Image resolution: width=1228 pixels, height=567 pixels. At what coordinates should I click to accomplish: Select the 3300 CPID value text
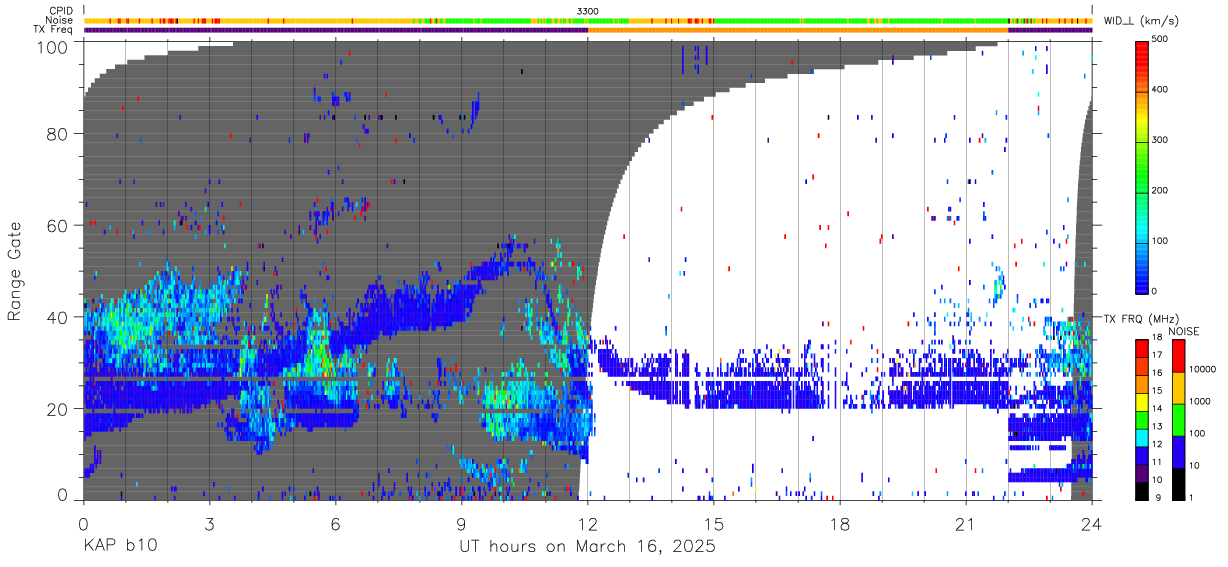tap(587, 11)
